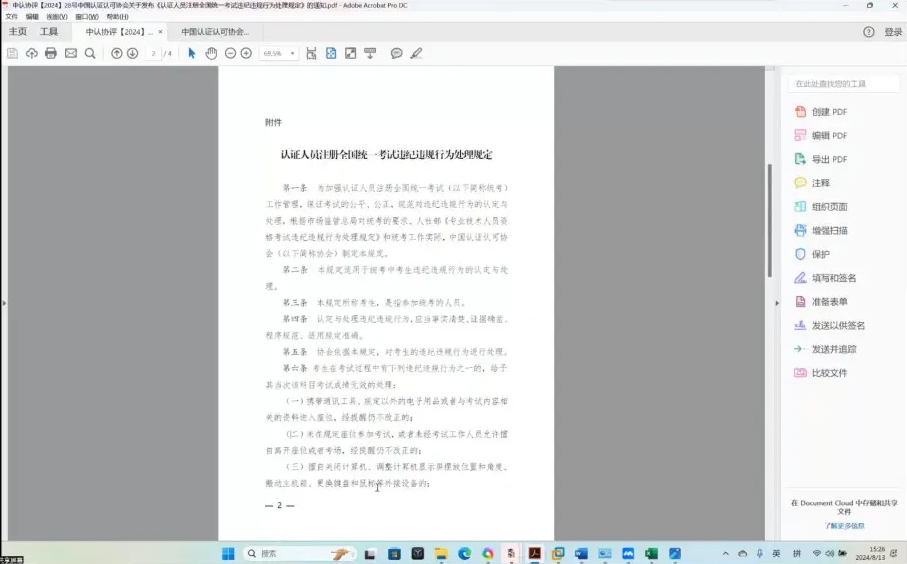Click the page number input field
907x564 pixels.
[153, 53]
